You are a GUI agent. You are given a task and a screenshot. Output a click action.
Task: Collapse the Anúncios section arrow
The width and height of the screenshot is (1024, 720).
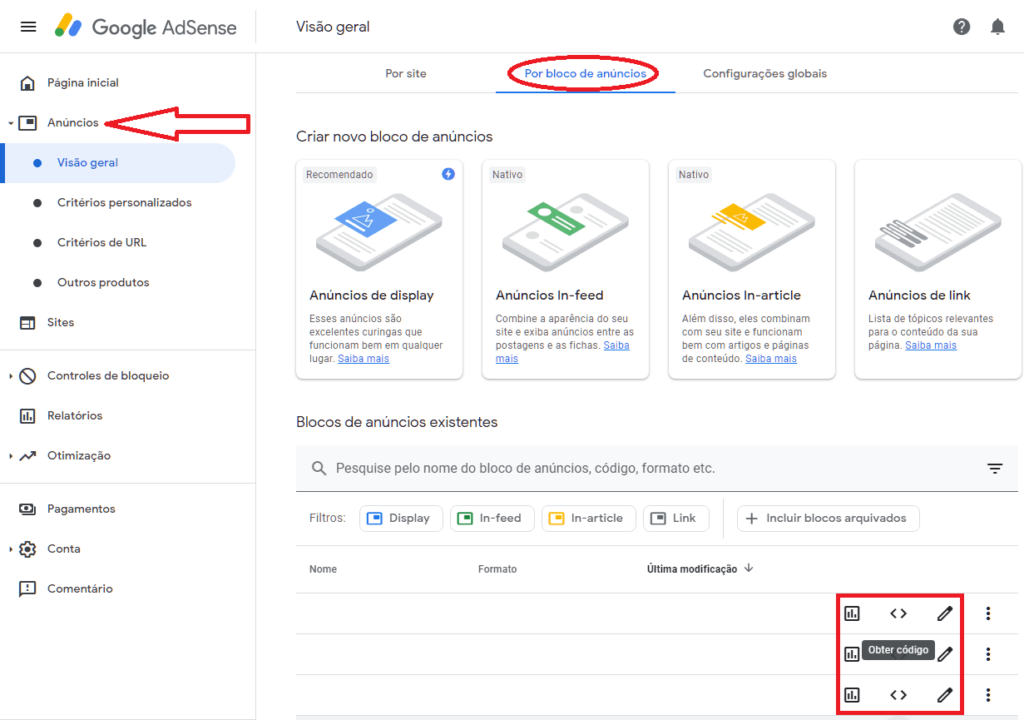10,123
